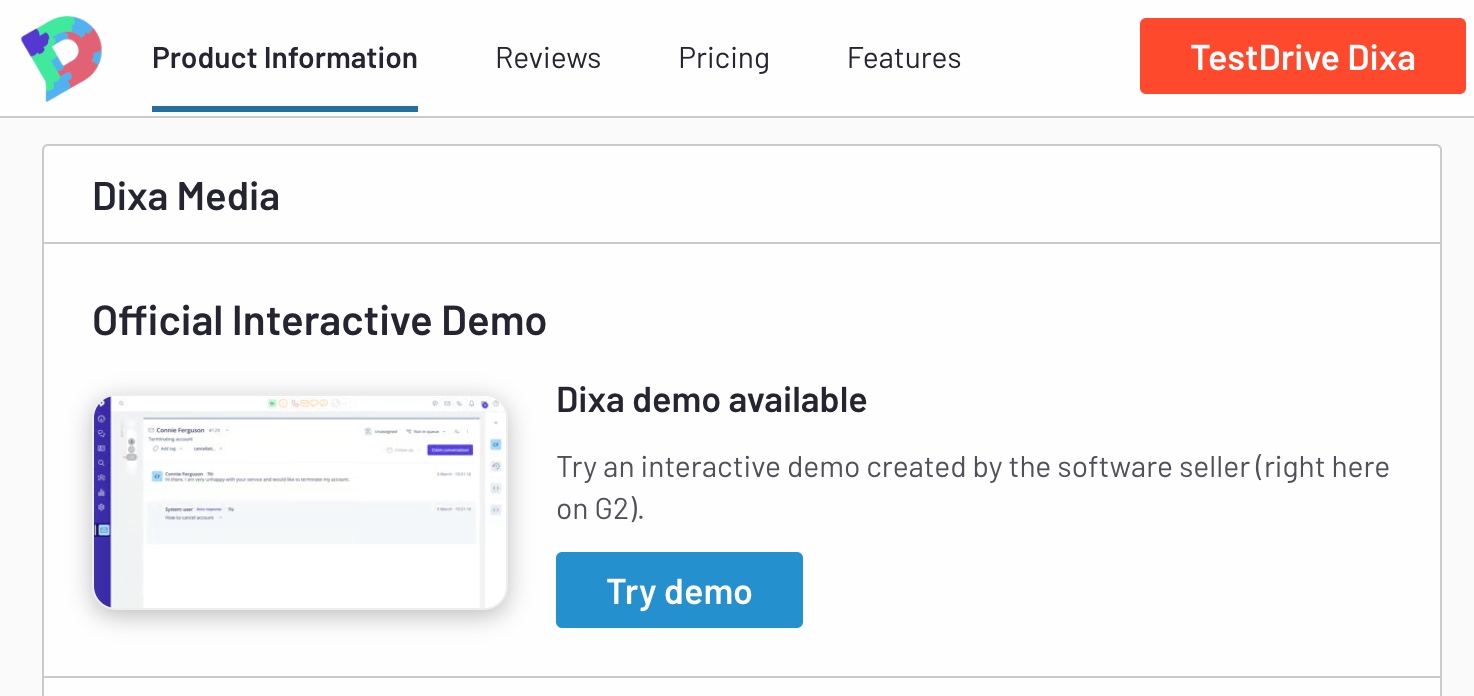Image resolution: width=1474 pixels, height=696 pixels.
Task: Click the Official Interactive Demo heading
Action: (319, 321)
